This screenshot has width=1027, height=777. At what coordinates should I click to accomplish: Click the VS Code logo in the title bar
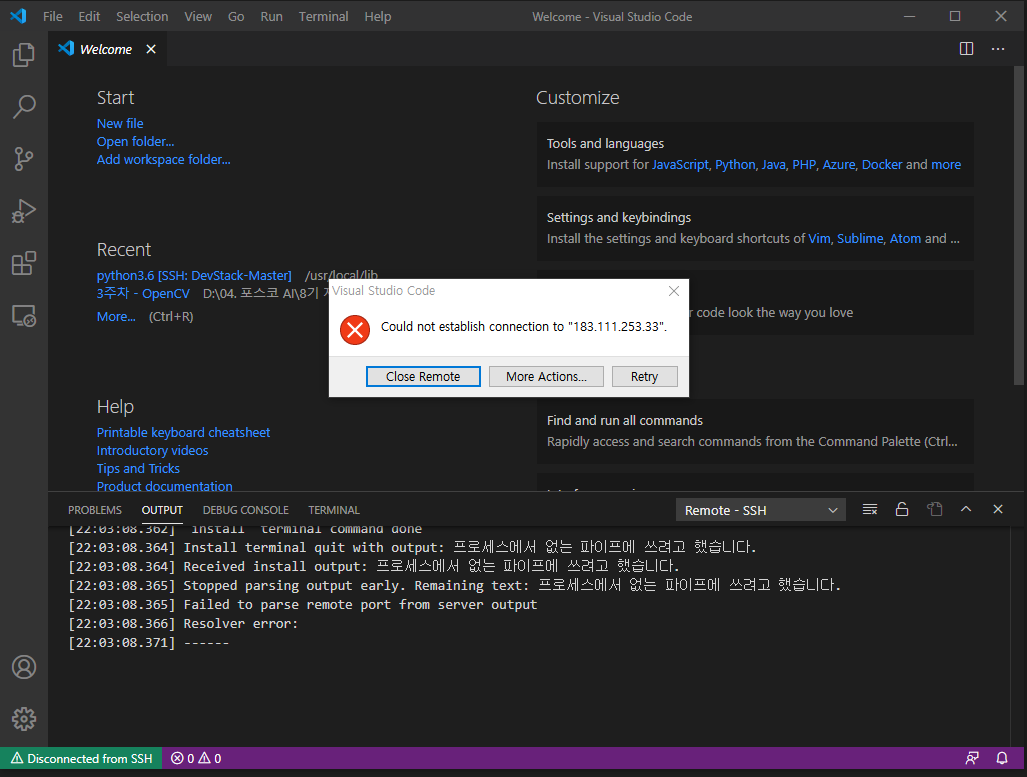pyautogui.click(x=18, y=16)
